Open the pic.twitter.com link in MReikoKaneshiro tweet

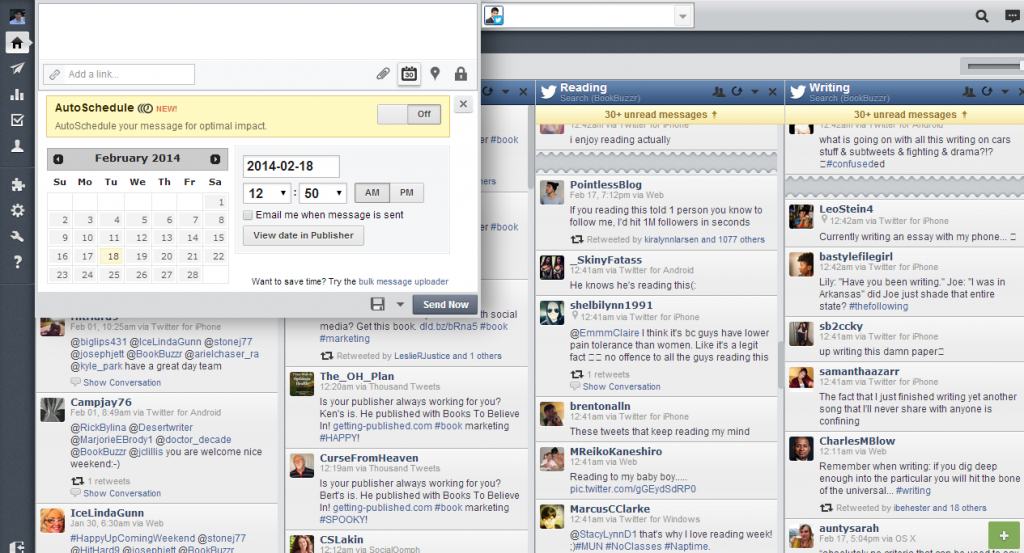coord(633,489)
